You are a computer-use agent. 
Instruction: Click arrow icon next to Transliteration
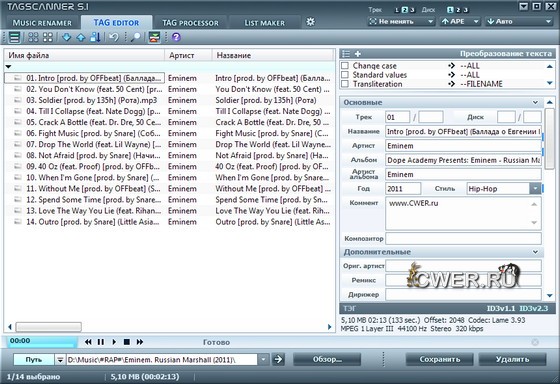(x=451, y=84)
